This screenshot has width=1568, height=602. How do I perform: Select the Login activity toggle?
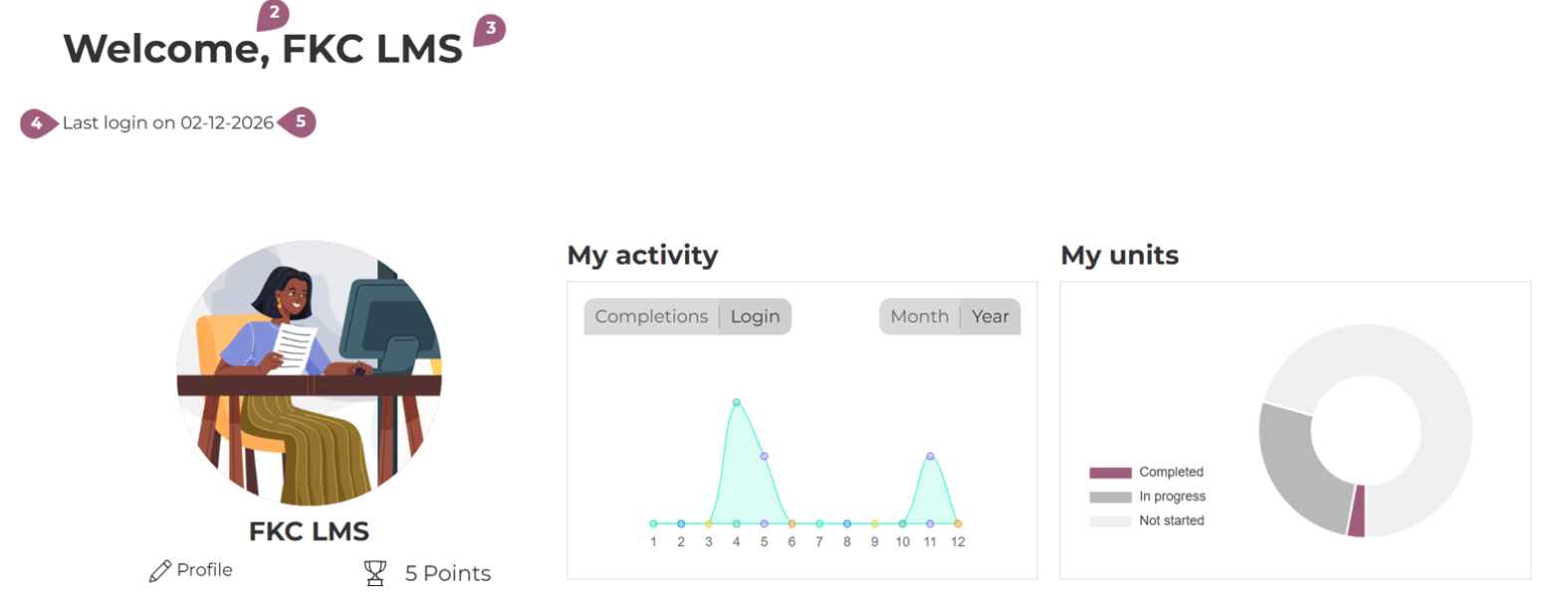click(x=755, y=316)
